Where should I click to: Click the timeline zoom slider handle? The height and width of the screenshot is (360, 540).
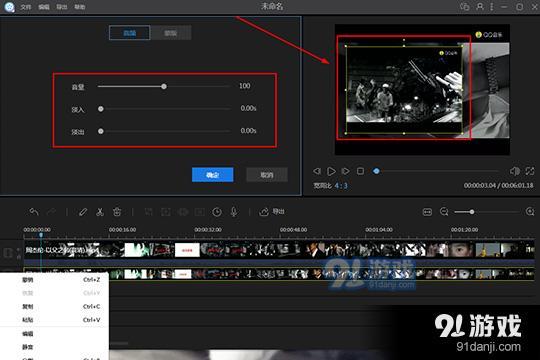472,212
